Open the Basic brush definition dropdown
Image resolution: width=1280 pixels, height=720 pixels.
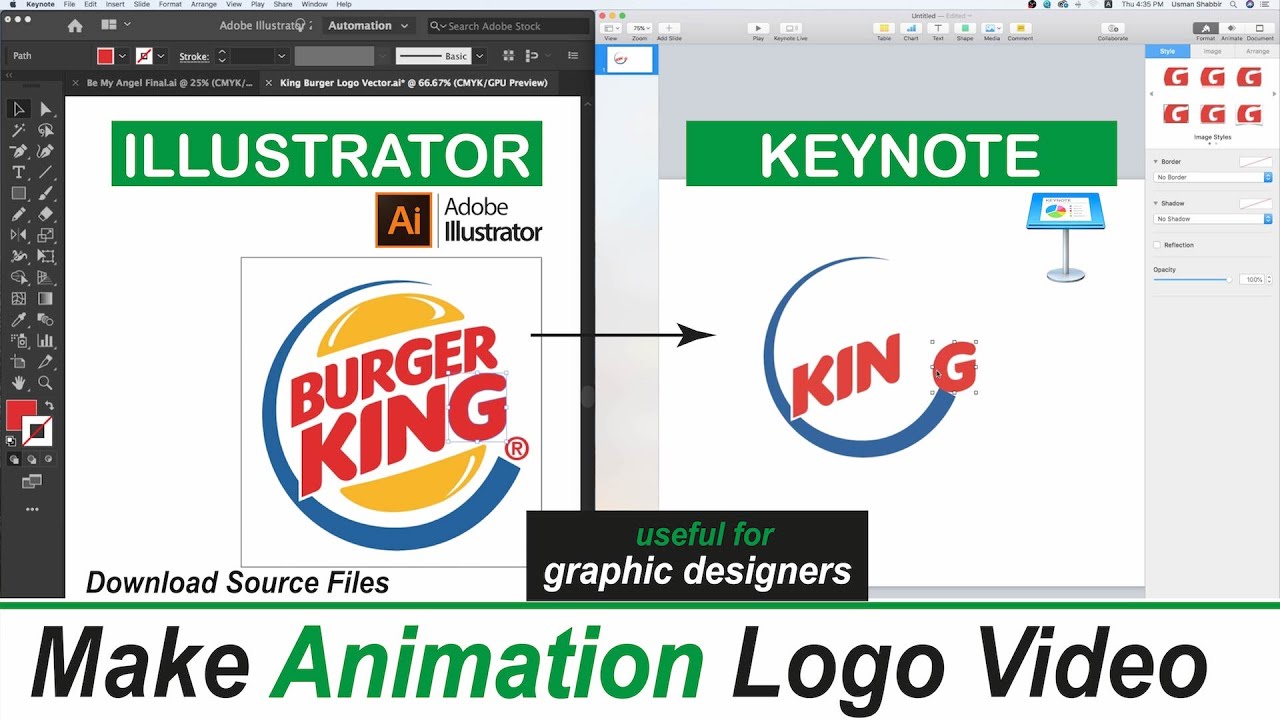pyautogui.click(x=480, y=56)
